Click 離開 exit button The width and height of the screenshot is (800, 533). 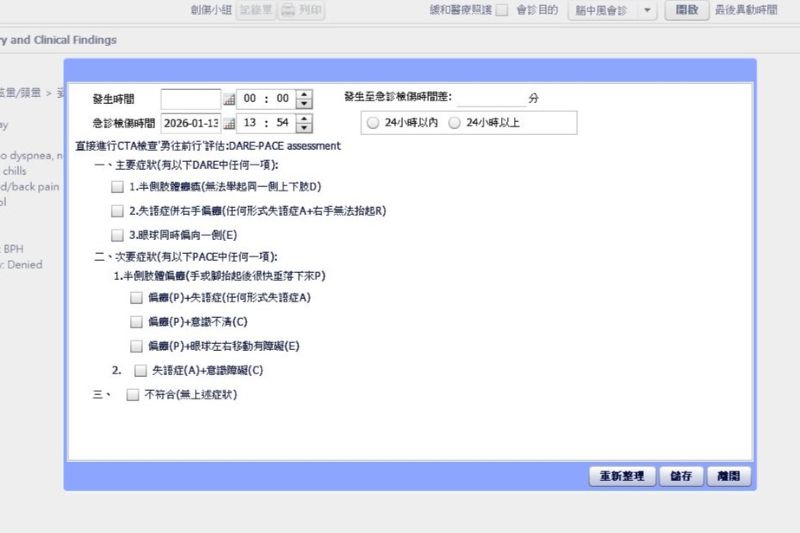tap(729, 476)
